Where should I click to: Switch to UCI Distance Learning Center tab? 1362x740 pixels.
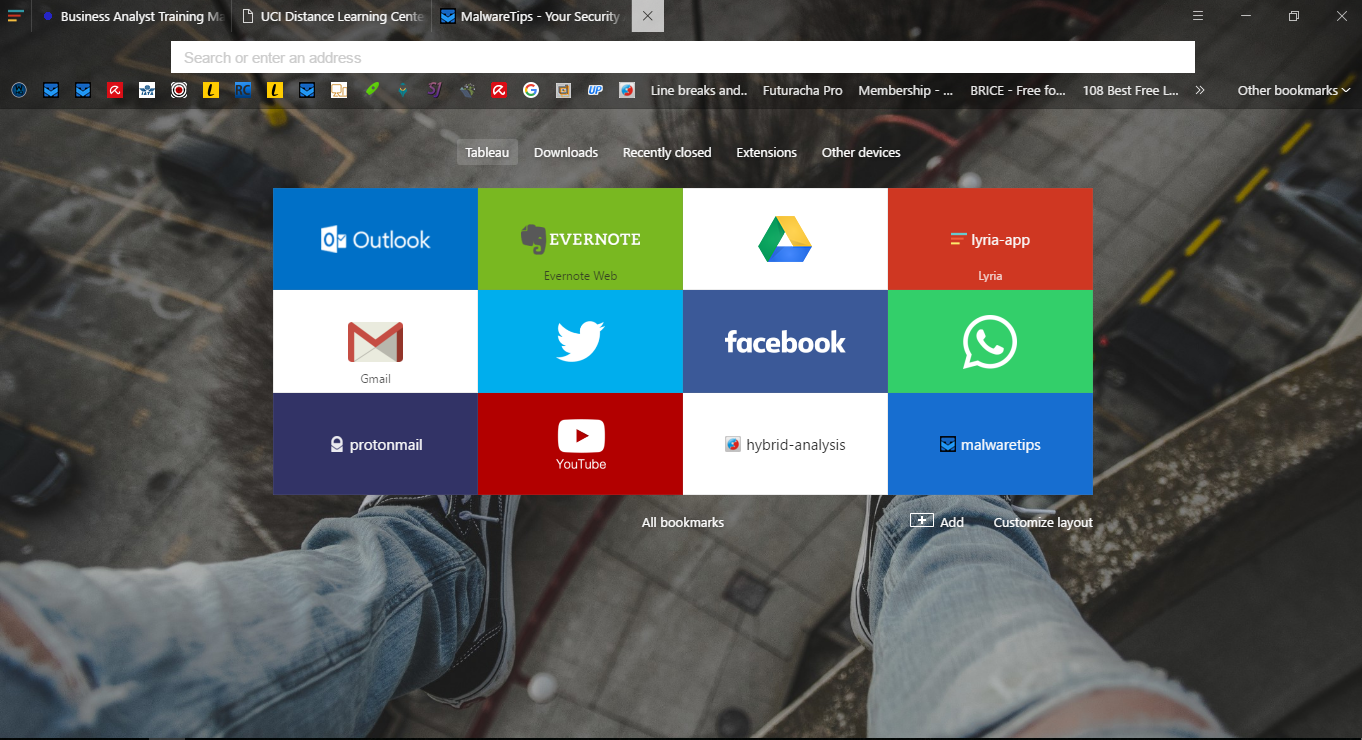(333, 16)
